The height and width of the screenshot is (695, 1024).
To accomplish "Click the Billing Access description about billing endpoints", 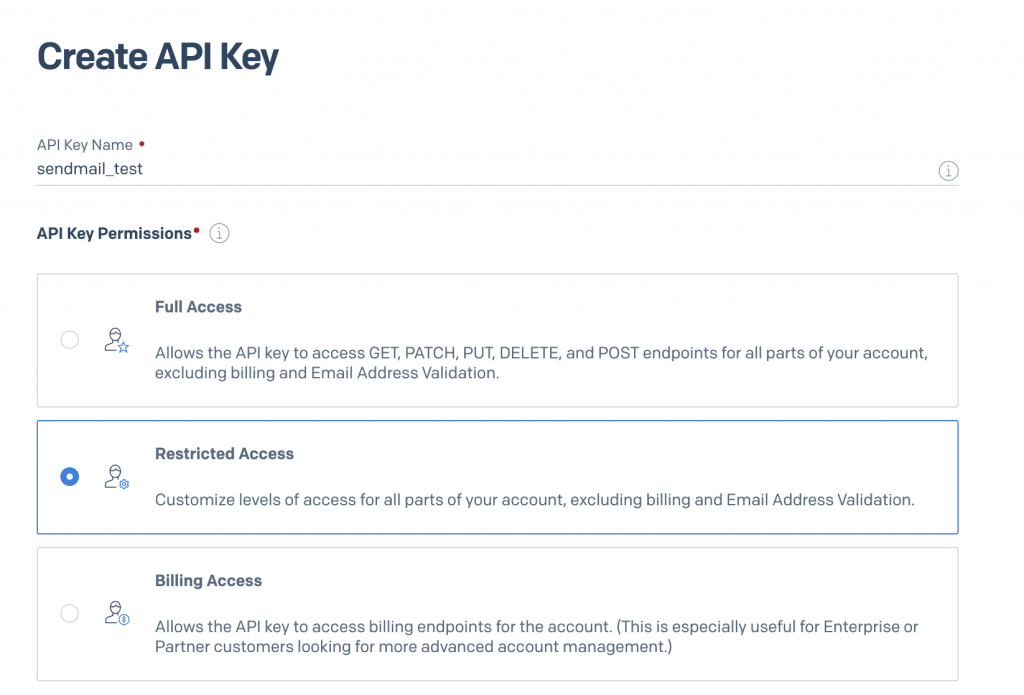I will [x=536, y=636].
